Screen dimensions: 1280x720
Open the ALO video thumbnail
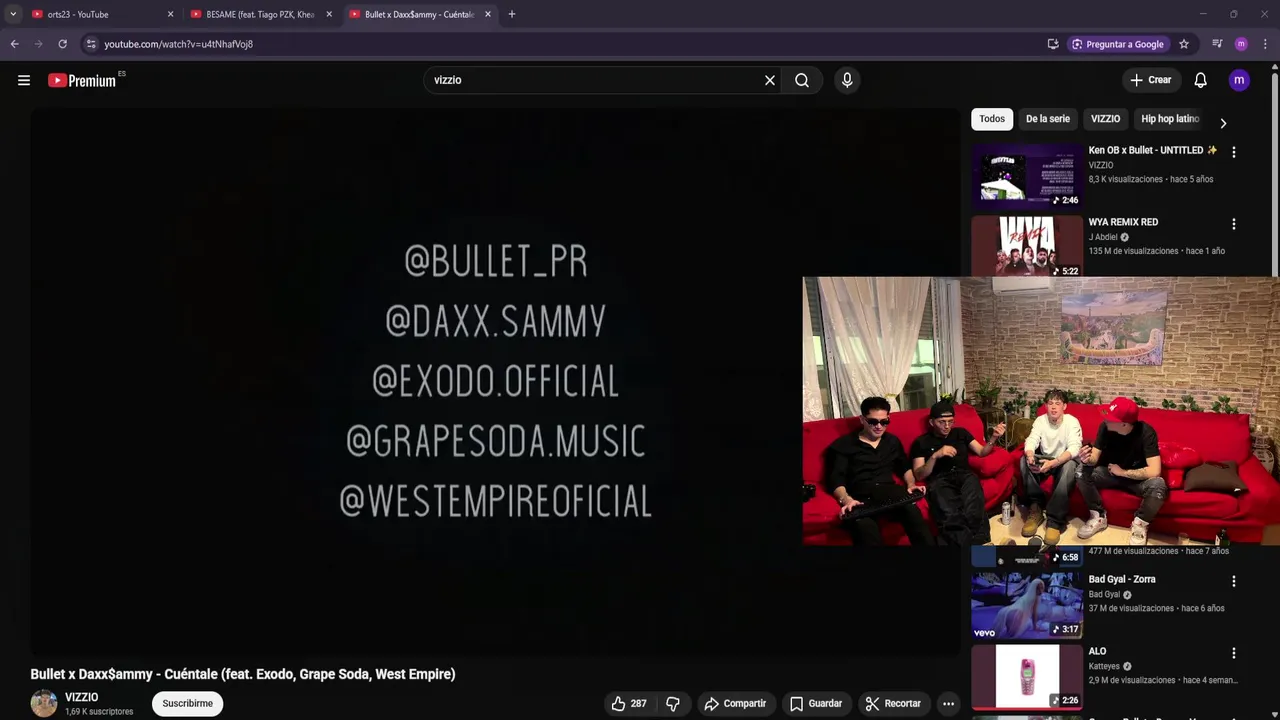1027,676
